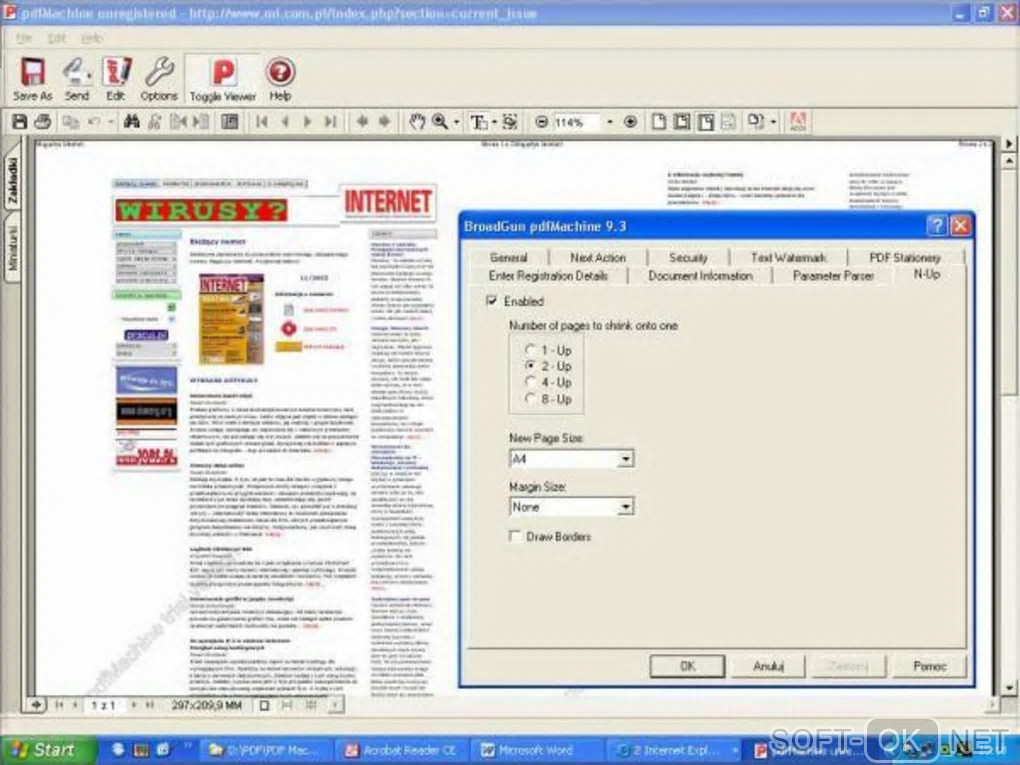Screen dimensions: 1020x765
Task: Click the Anuluj cancel button
Action: (x=768, y=665)
